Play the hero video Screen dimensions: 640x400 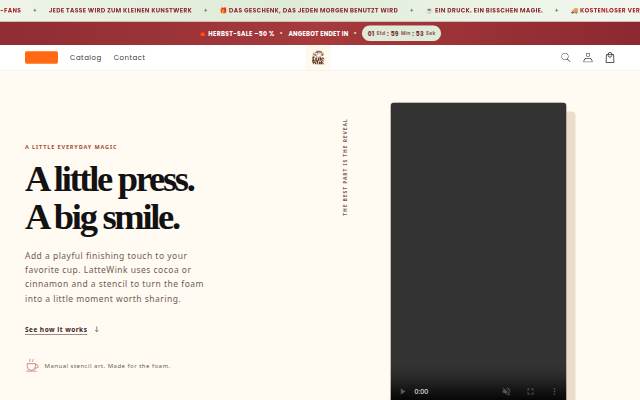[402, 391]
